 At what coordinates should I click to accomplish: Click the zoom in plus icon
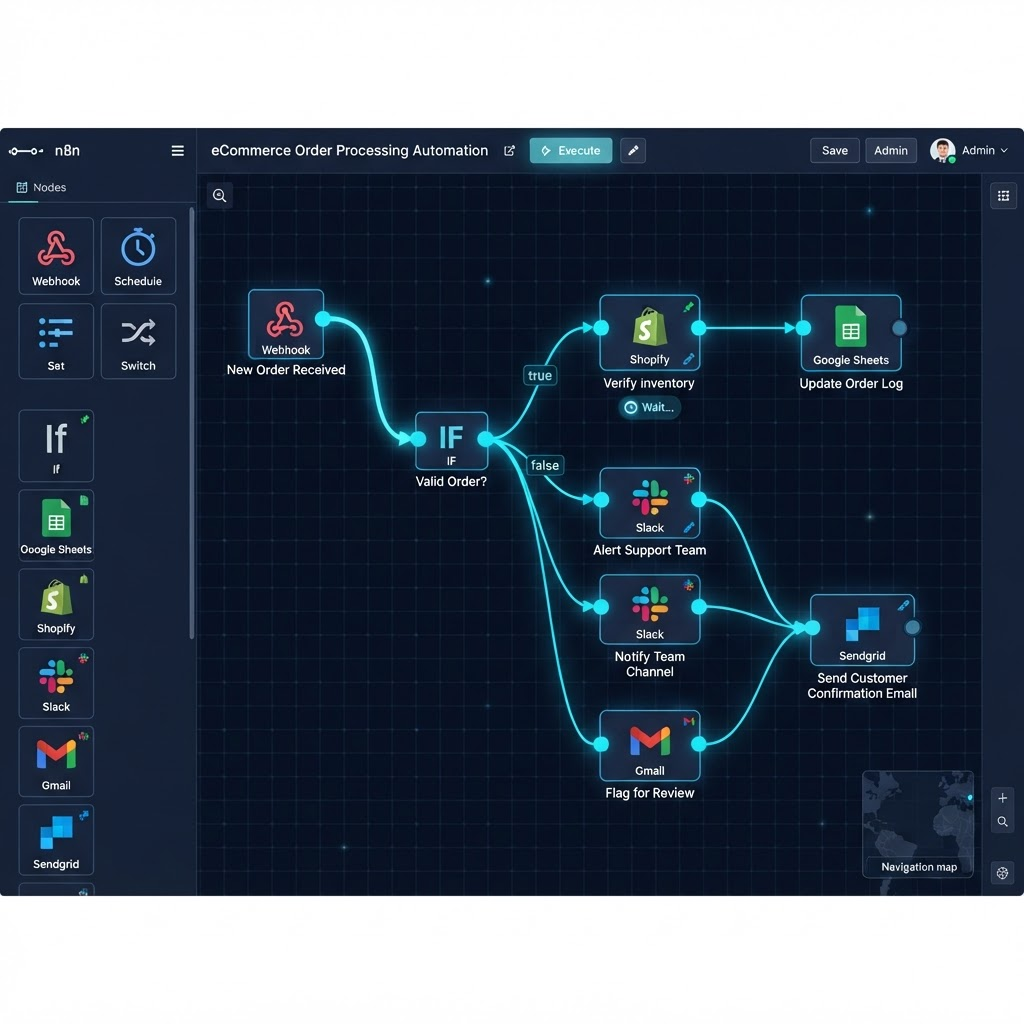pos(1002,798)
